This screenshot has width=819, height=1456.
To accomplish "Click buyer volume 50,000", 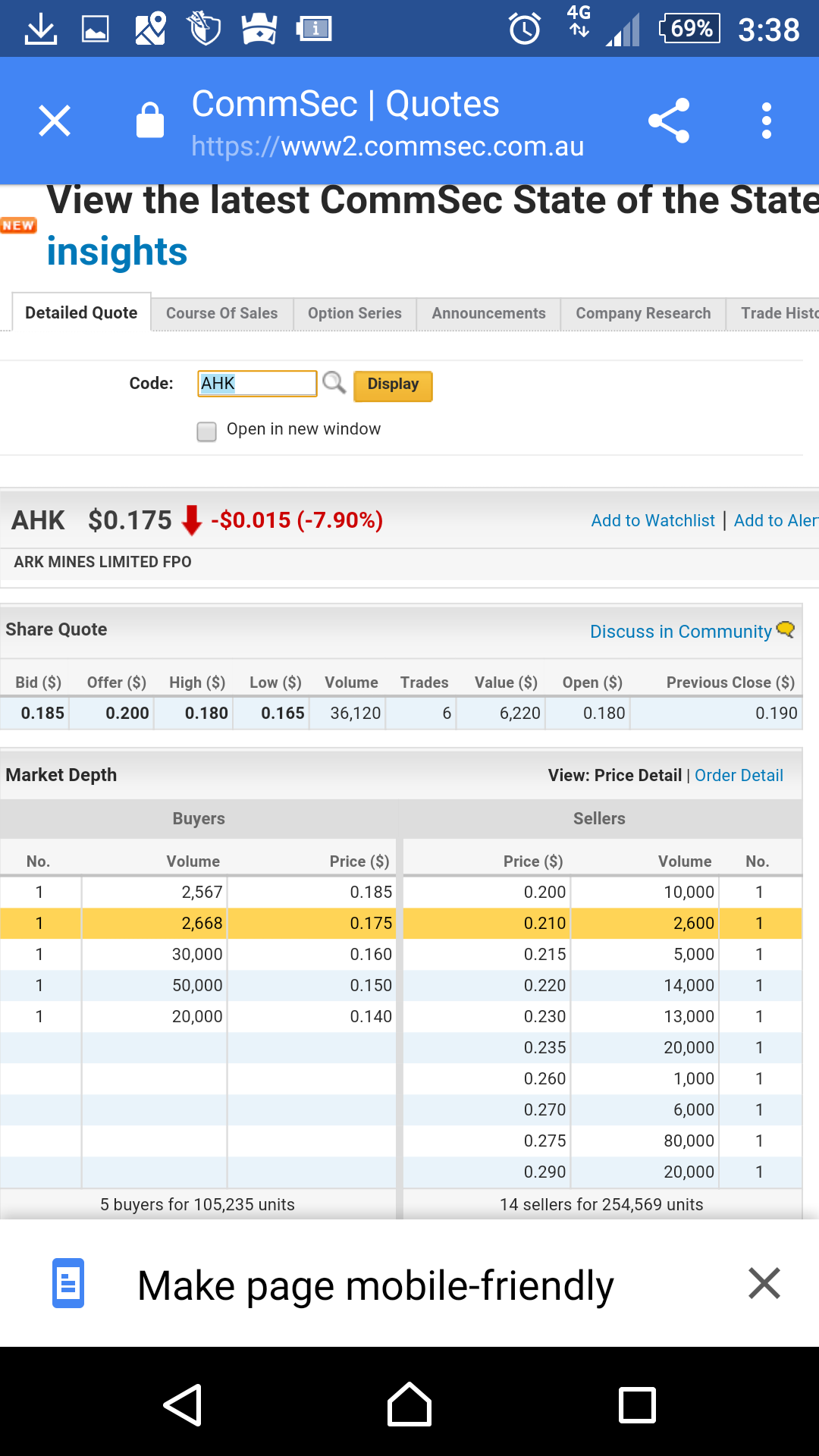I will coord(197,985).
